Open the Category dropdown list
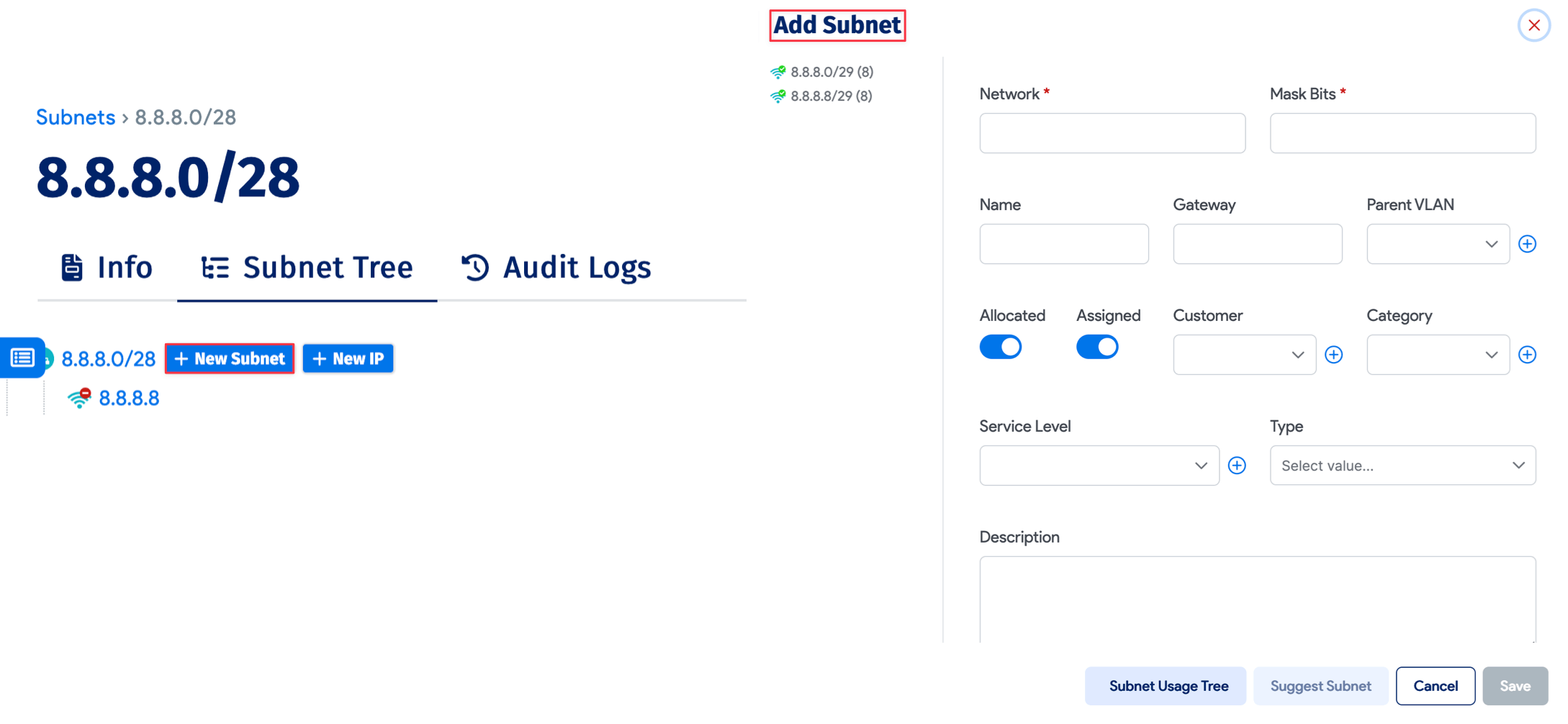Viewport: 1568px width, 724px height. 1437,354
